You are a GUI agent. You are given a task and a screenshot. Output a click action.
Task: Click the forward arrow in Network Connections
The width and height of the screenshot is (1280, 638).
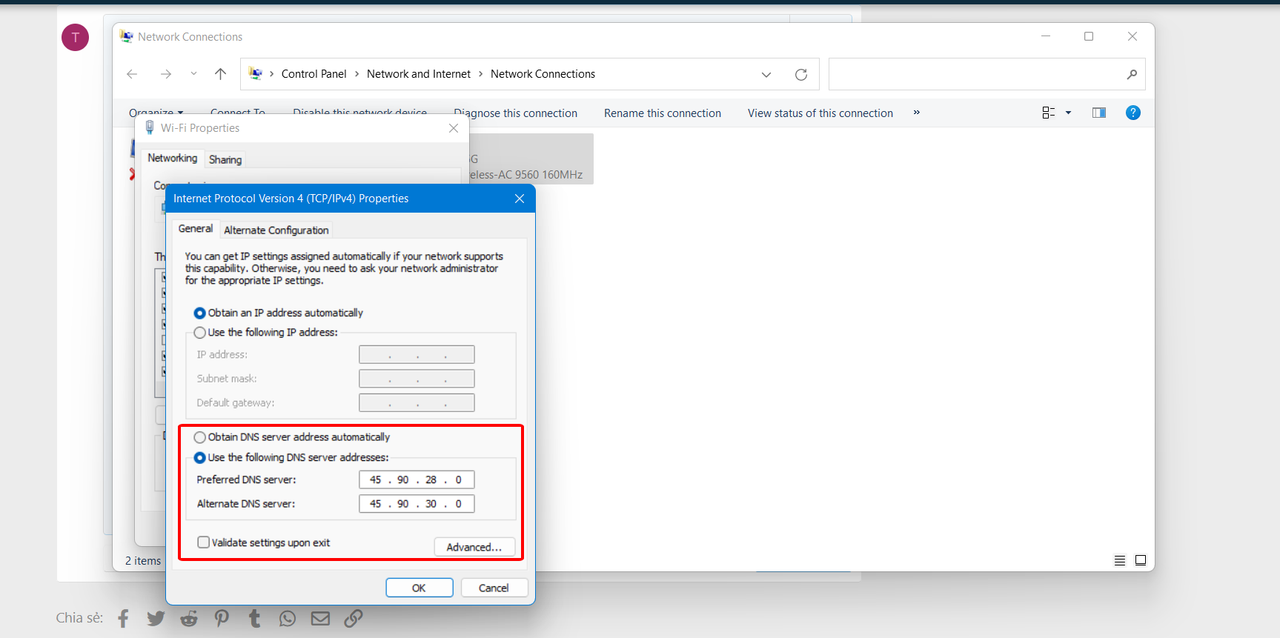166,74
